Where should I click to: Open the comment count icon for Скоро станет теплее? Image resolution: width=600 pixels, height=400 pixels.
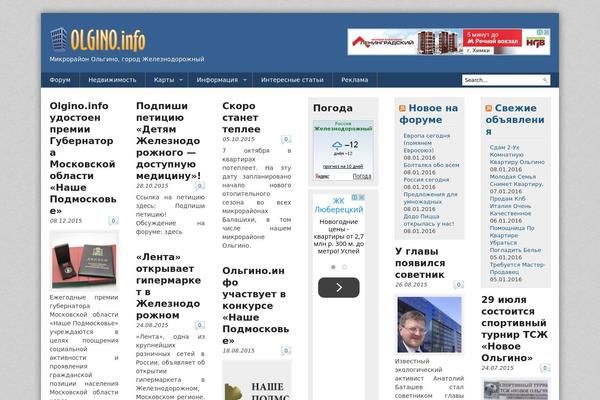pos(286,139)
